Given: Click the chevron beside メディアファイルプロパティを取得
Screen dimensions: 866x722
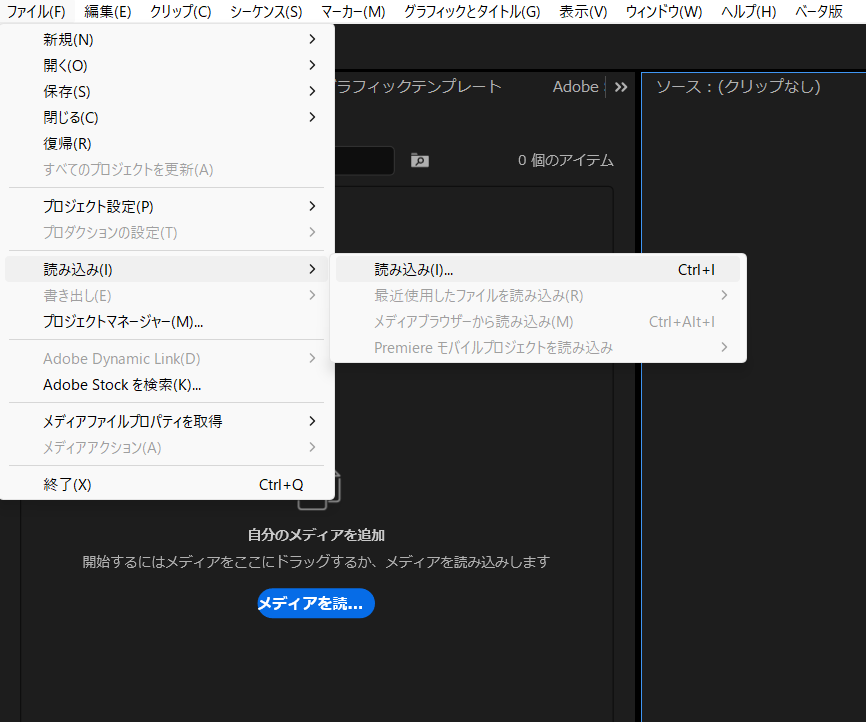Looking at the screenshot, I should 312,421.
